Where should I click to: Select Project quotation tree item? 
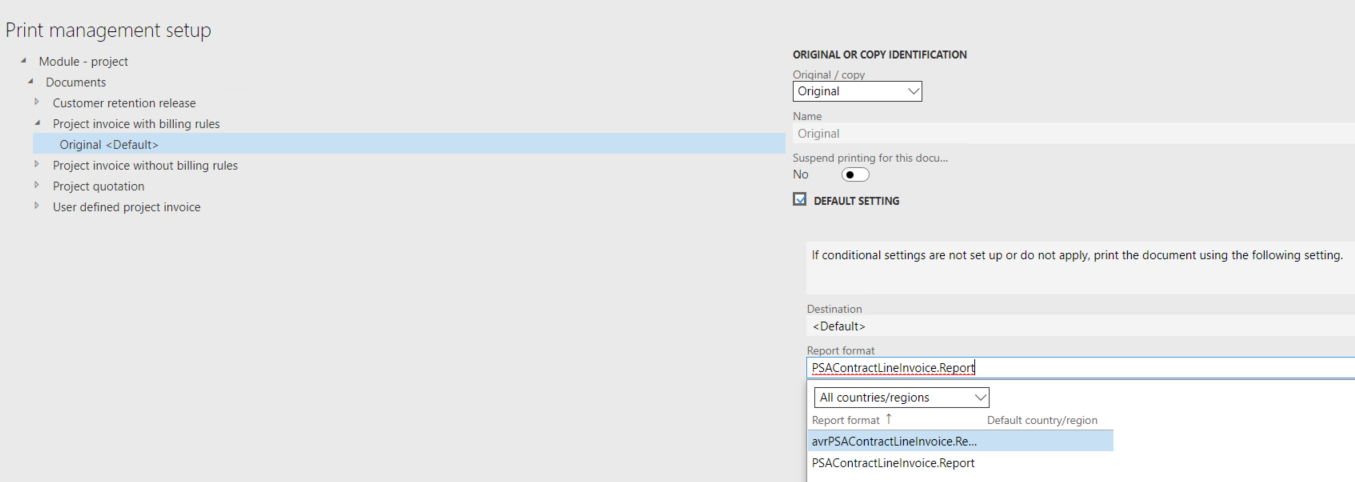coord(98,186)
